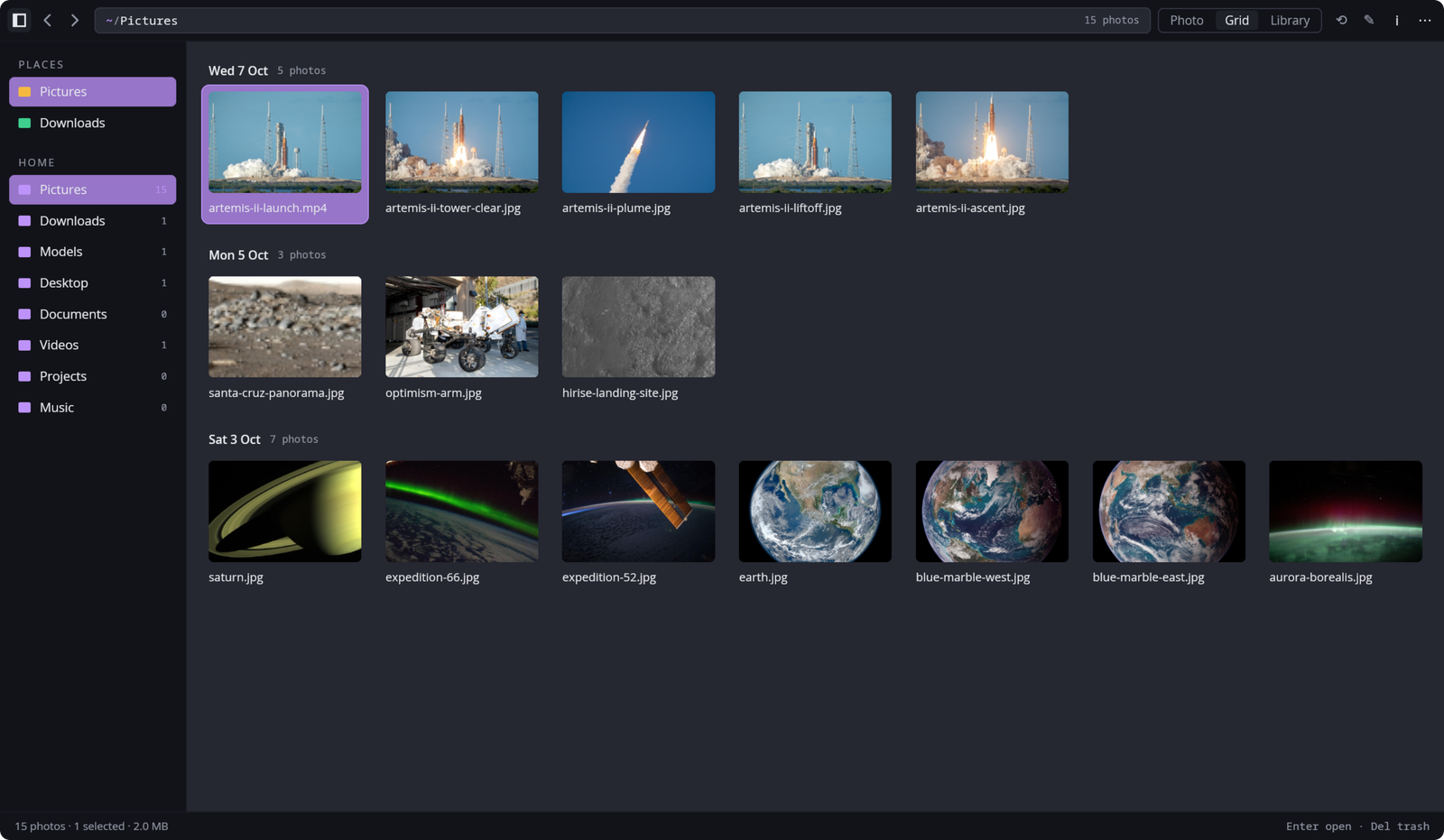Open the Desktop folder
This screenshot has height=840, width=1444.
[x=92, y=283]
